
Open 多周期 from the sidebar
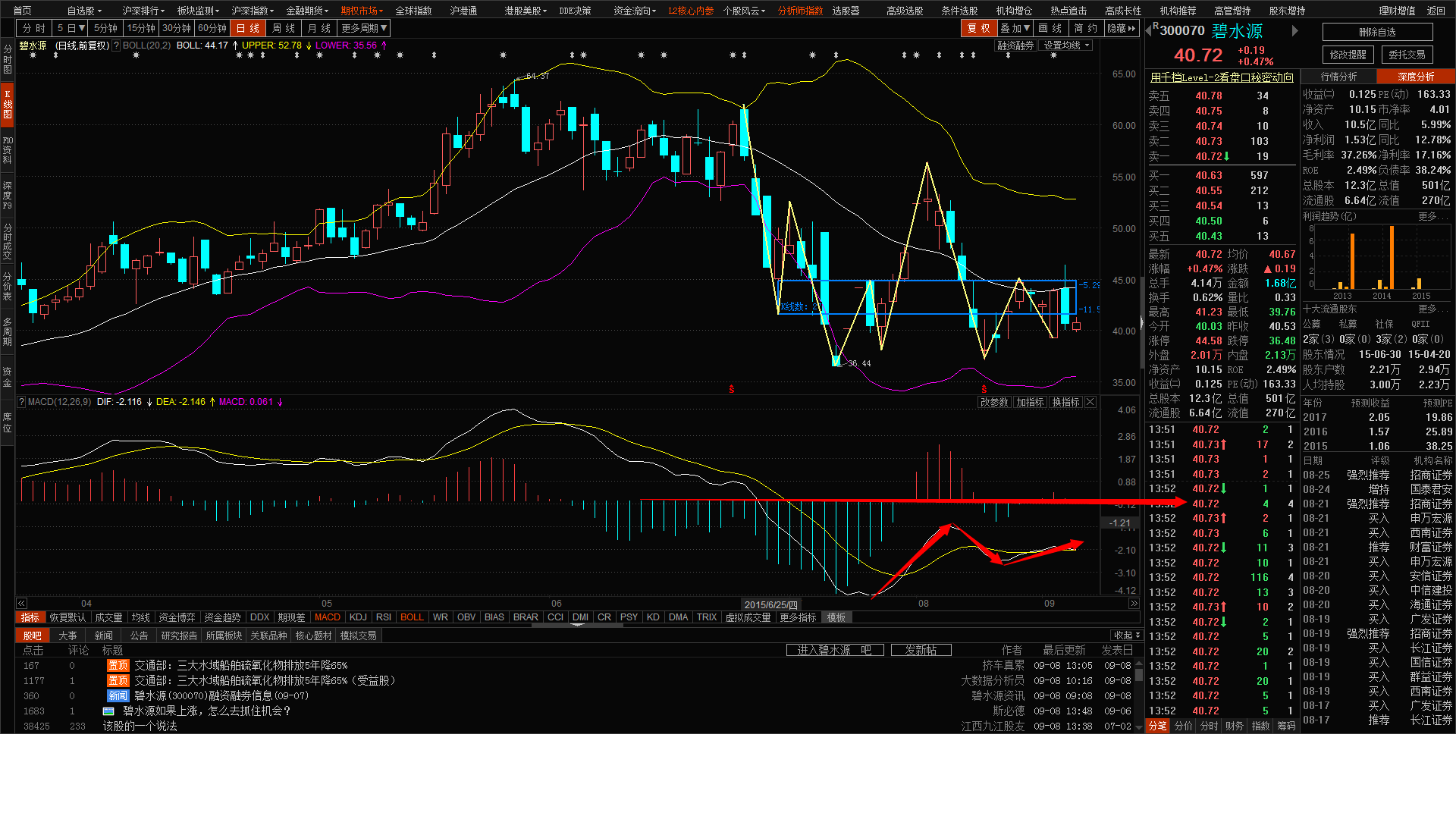[8, 331]
